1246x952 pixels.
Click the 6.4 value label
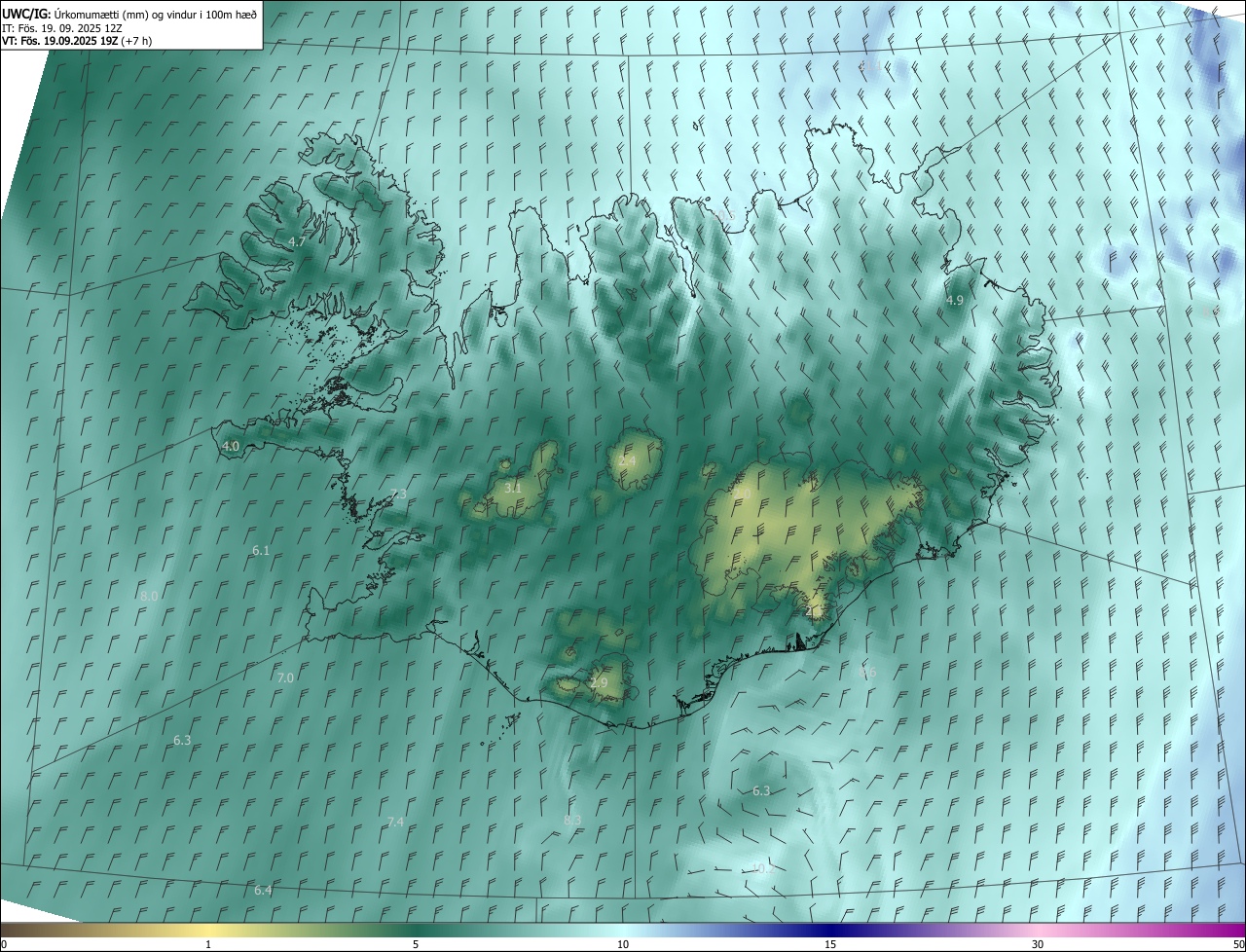tap(263, 891)
